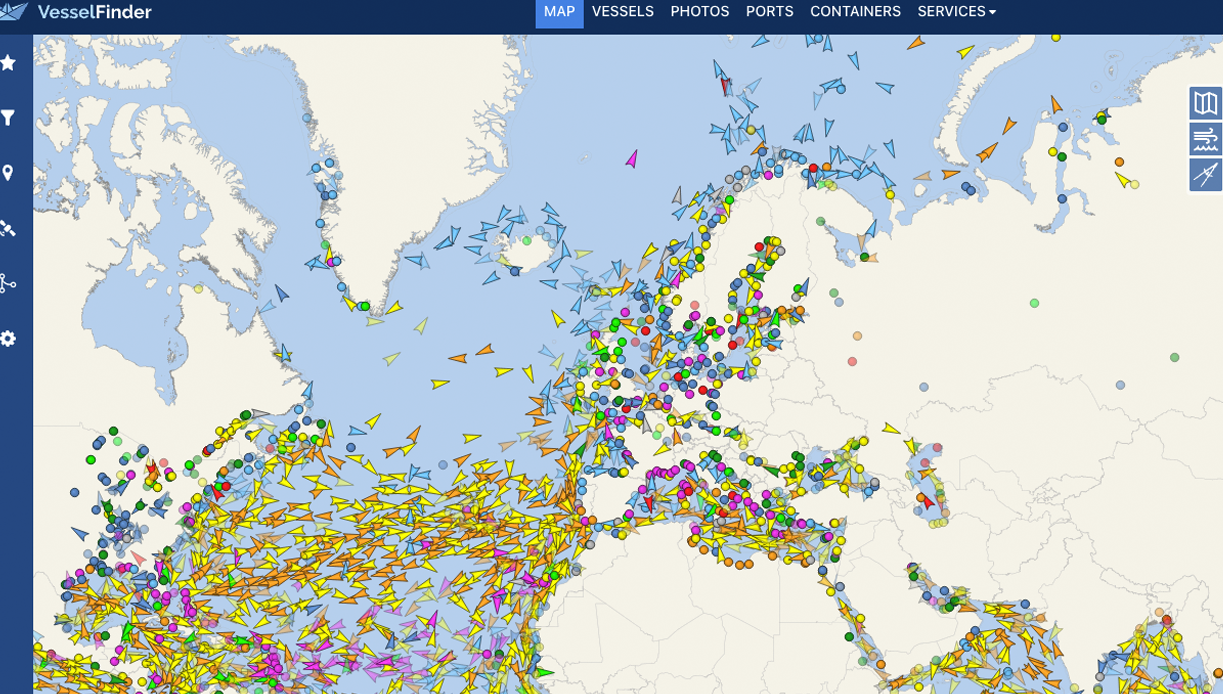Switch map layers with the map icon

coord(1205,103)
